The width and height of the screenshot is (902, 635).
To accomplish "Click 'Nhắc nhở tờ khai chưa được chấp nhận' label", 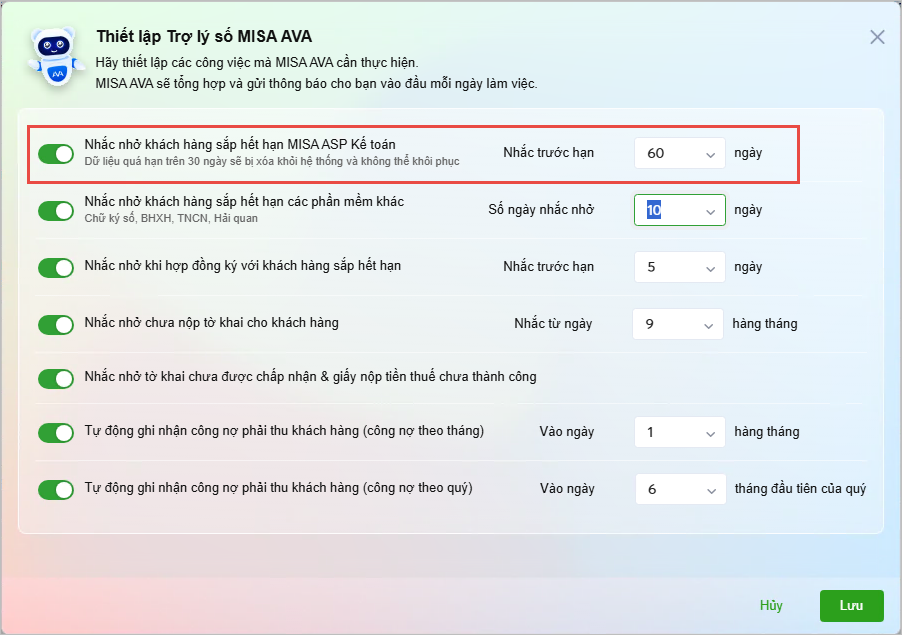I will pyautogui.click(x=310, y=377).
